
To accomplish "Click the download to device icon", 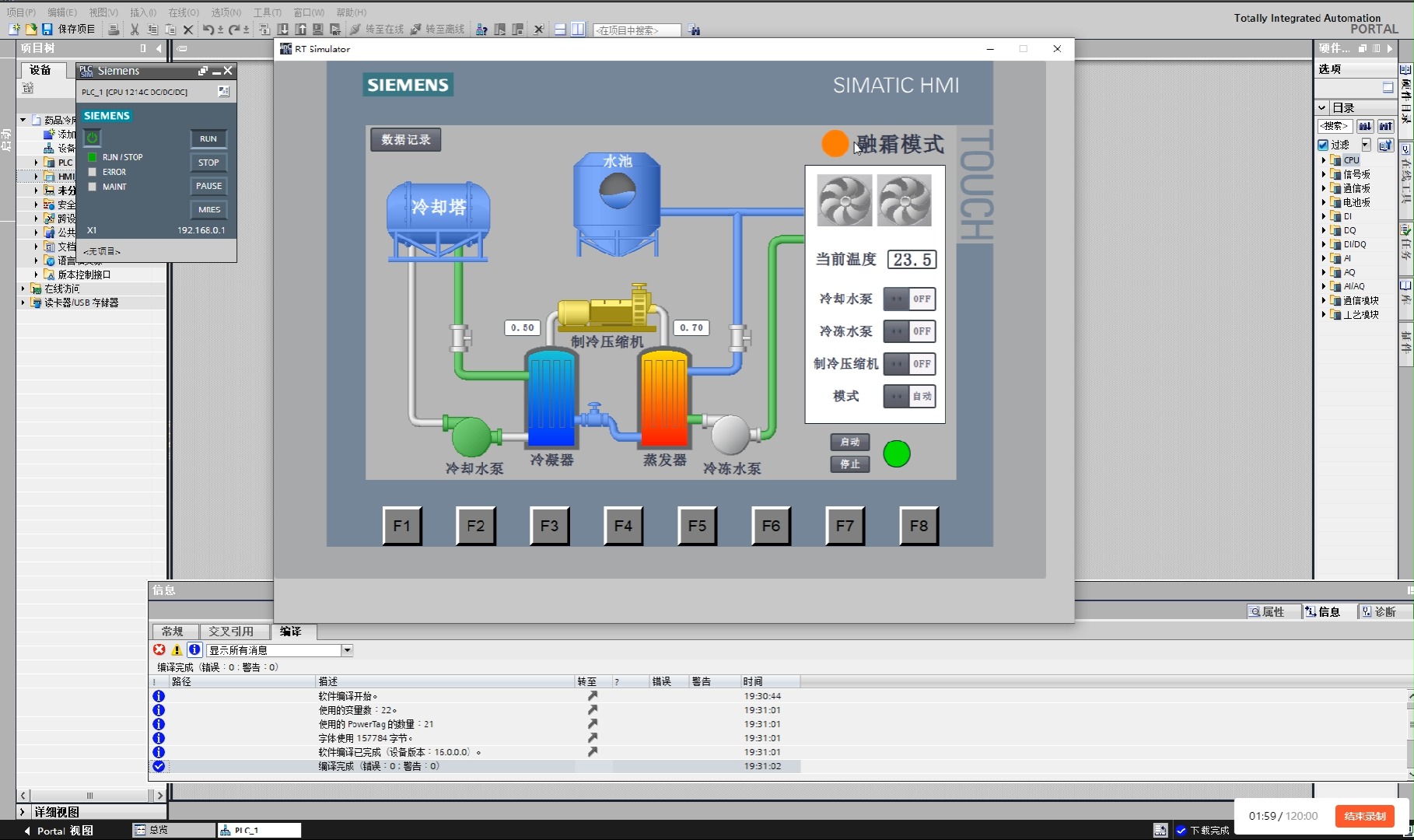I will [283, 30].
